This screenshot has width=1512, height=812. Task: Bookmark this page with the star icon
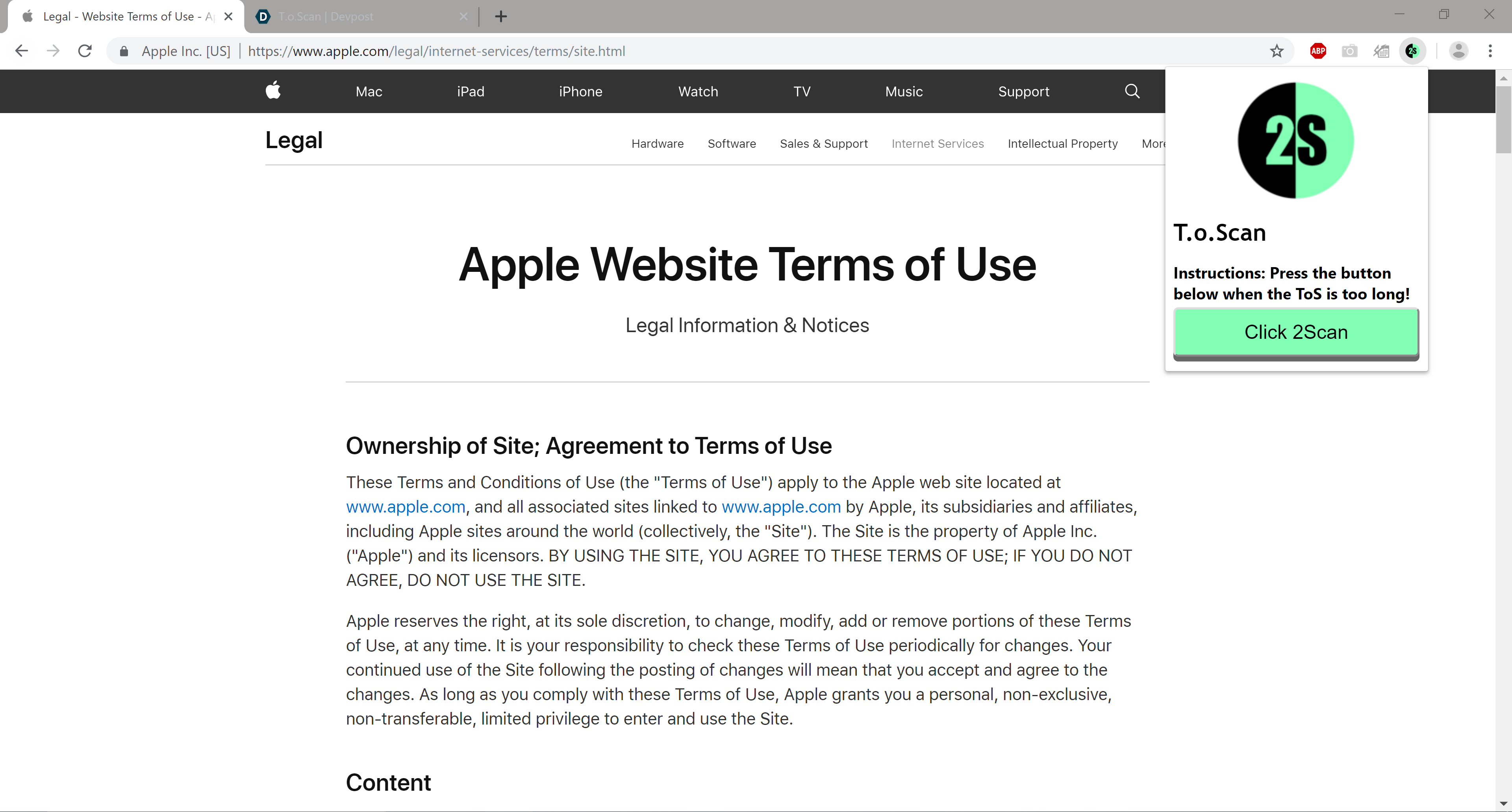[1276, 51]
